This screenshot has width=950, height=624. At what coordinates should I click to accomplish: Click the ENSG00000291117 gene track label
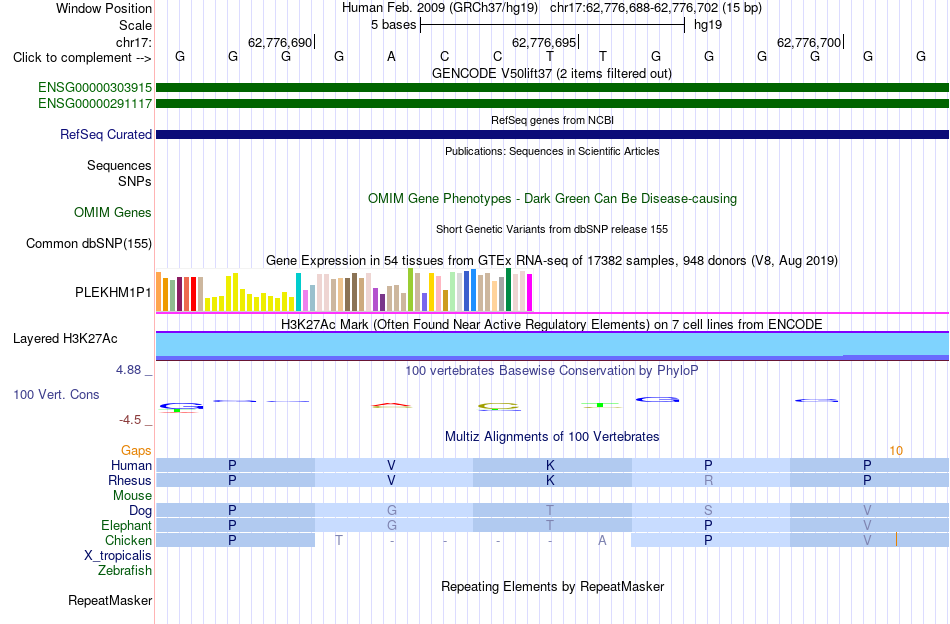pyautogui.click(x=95, y=104)
